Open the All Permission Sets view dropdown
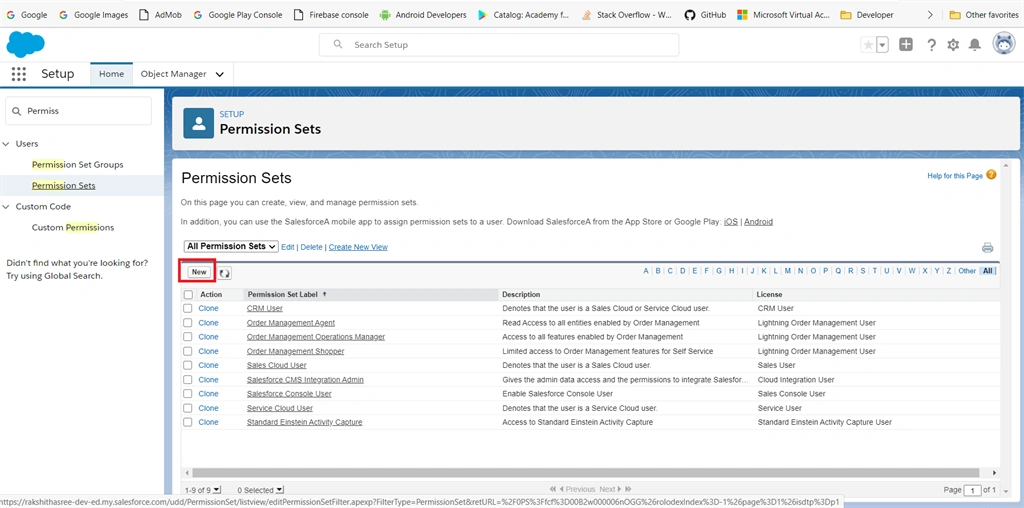 [x=231, y=247]
